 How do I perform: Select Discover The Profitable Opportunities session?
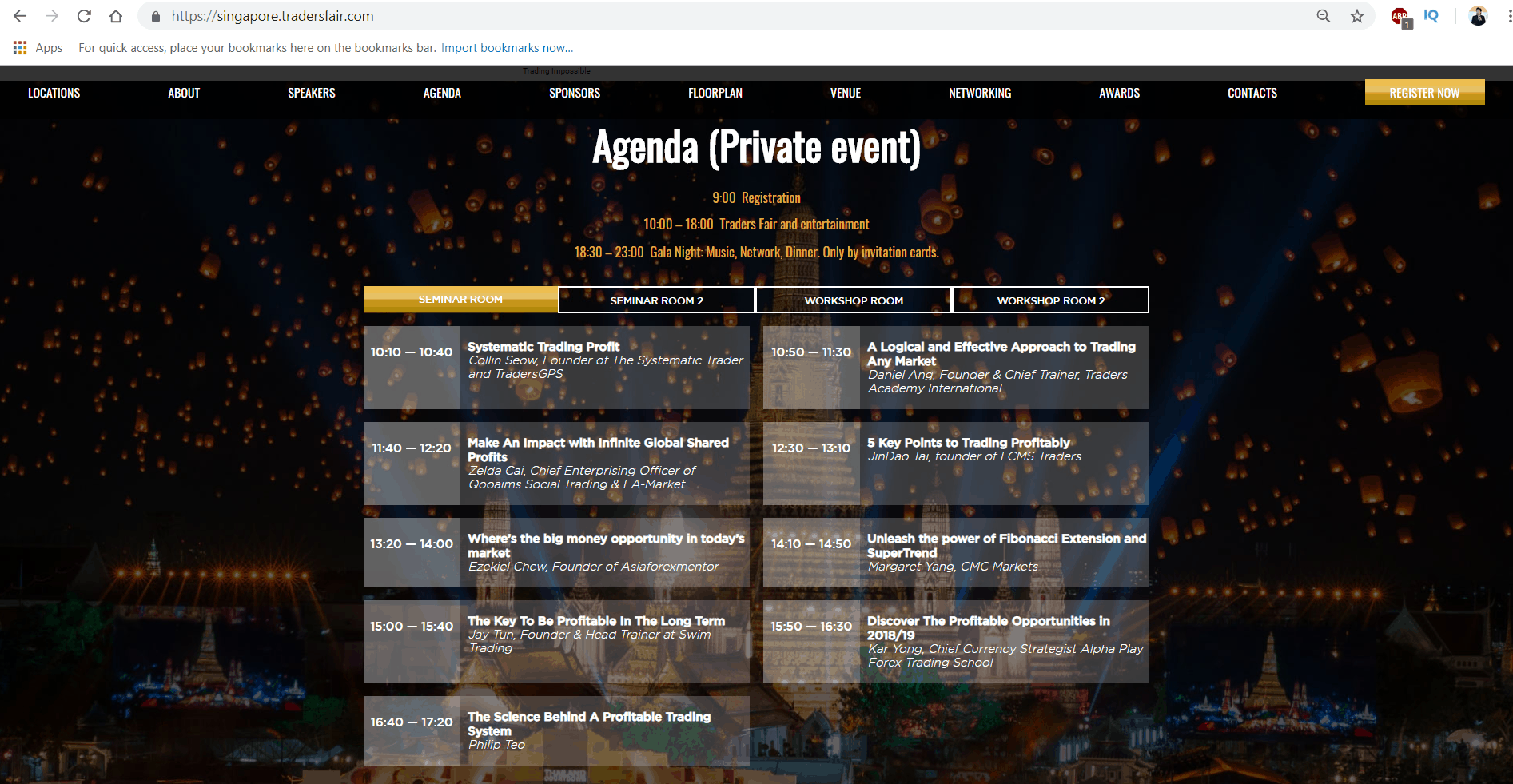pos(989,627)
